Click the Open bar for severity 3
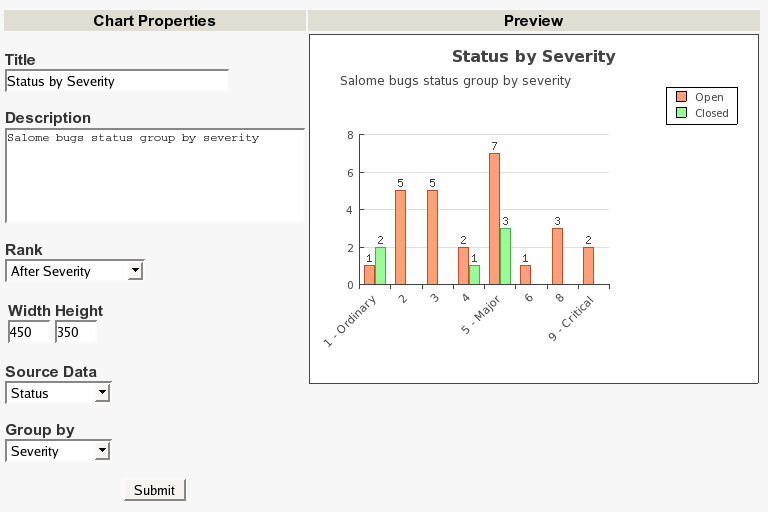The width and height of the screenshot is (768, 512). point(432,237)
